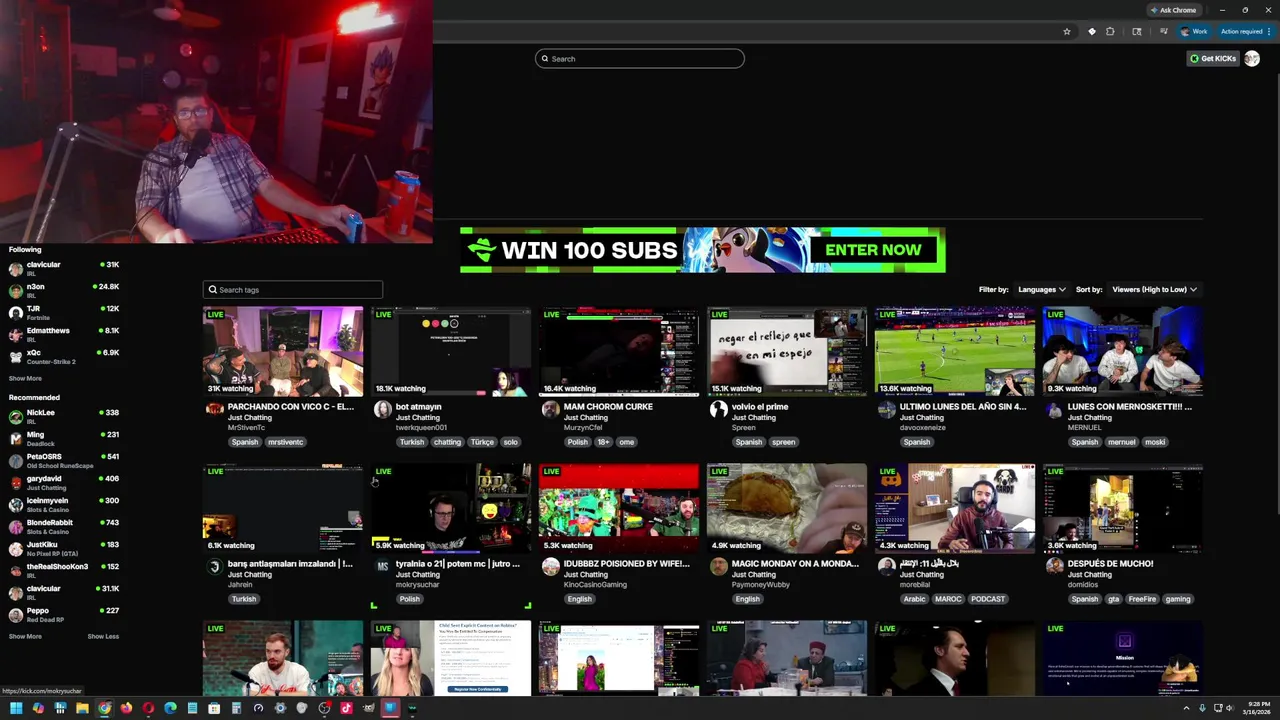Open File Explorer from the taskbar

tap(82, 708)
